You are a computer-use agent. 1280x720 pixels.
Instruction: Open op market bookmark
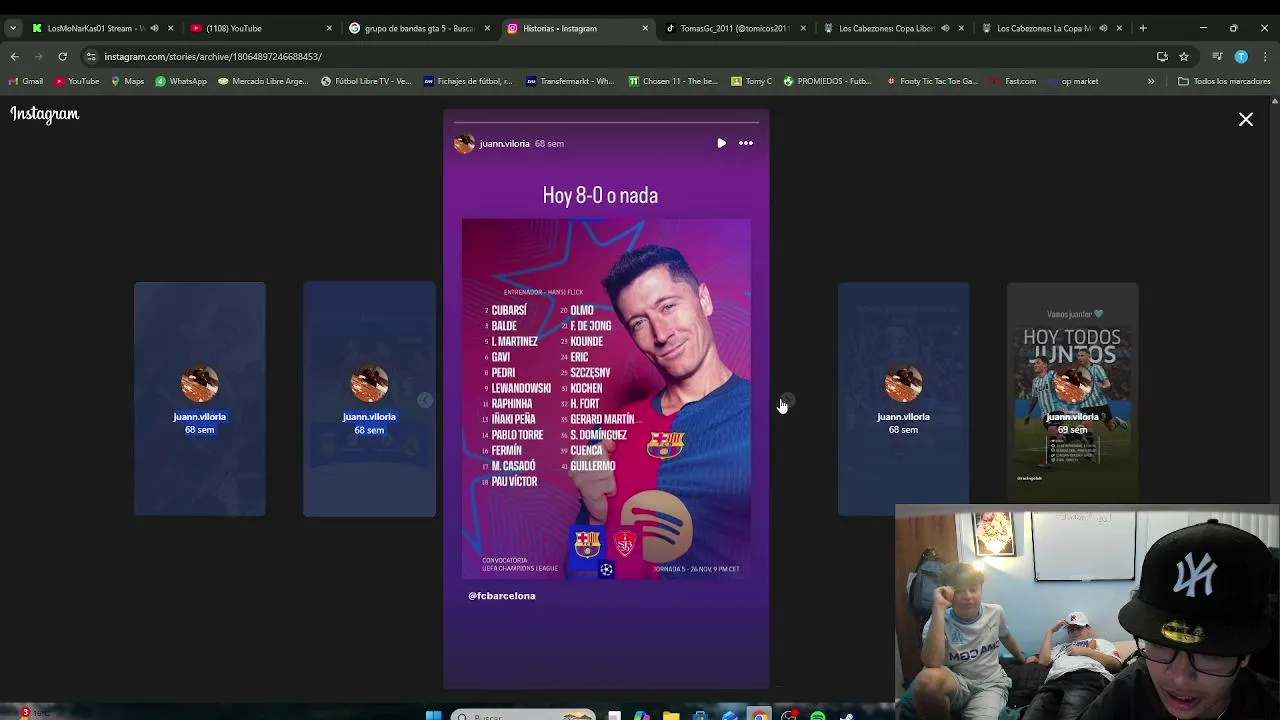tap(1073, 81)
